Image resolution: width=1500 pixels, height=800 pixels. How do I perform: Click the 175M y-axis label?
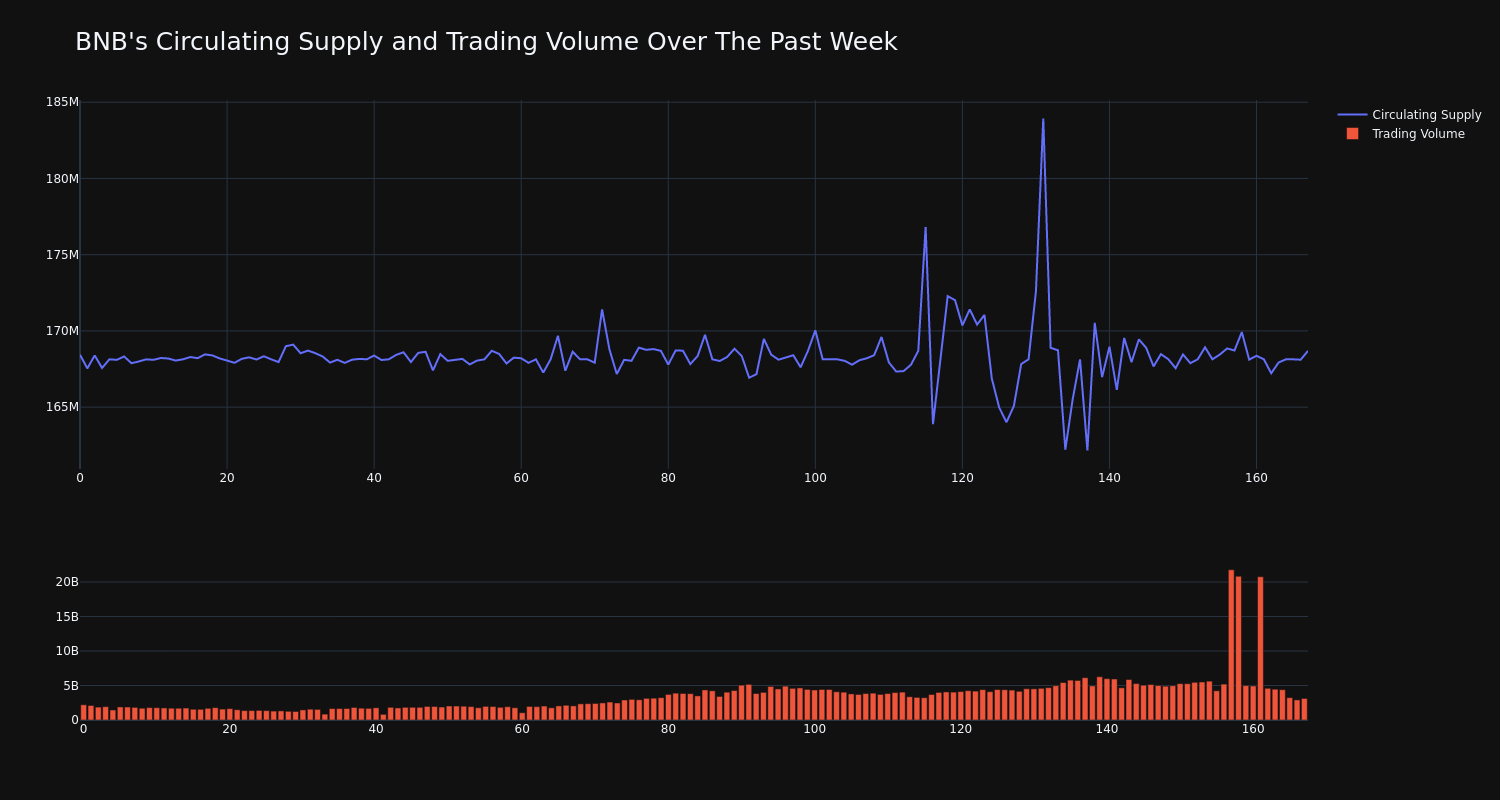coord(62,255)
